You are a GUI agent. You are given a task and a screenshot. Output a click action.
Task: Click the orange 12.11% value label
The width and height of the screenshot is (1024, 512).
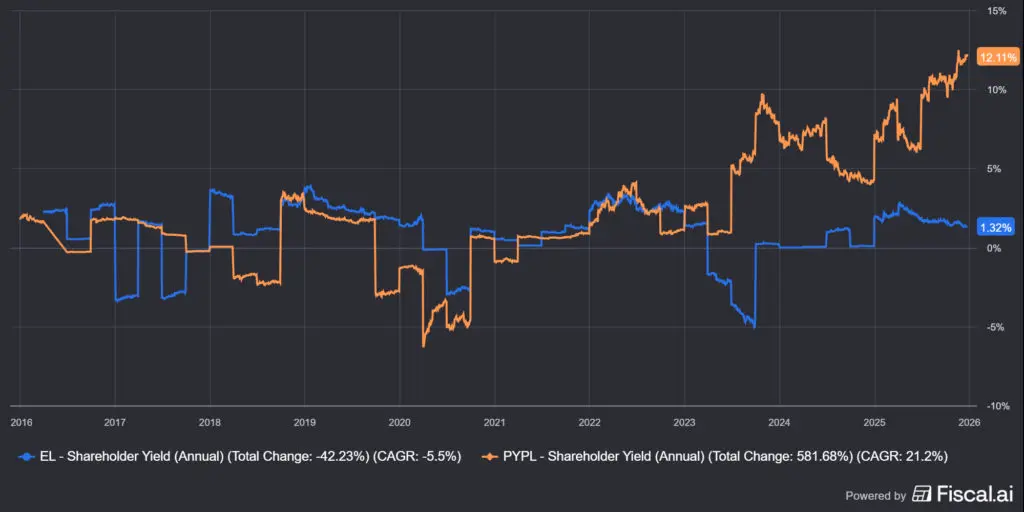pos(997,56)
